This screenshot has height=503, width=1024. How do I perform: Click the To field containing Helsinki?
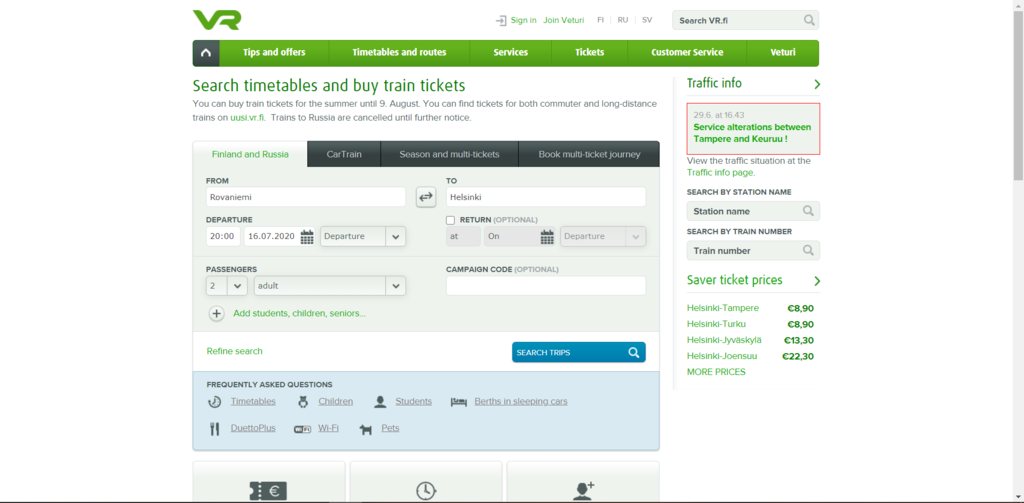[x=546, y=197]
